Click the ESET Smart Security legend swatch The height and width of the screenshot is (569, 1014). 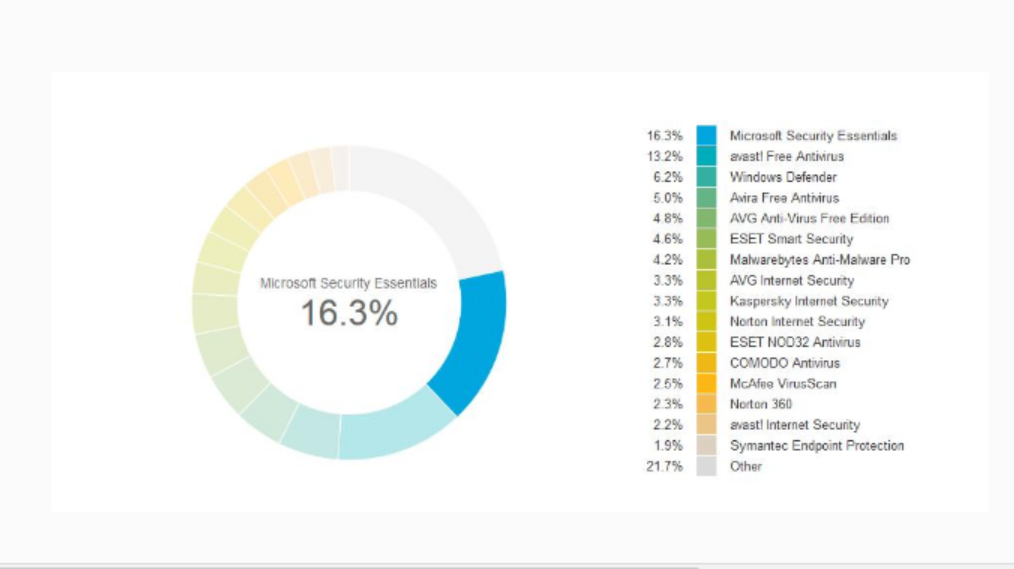706,239
